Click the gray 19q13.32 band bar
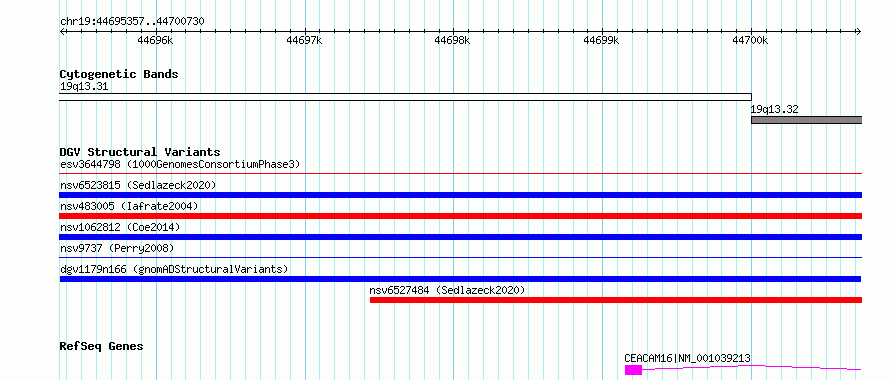 tap(807, 120)
